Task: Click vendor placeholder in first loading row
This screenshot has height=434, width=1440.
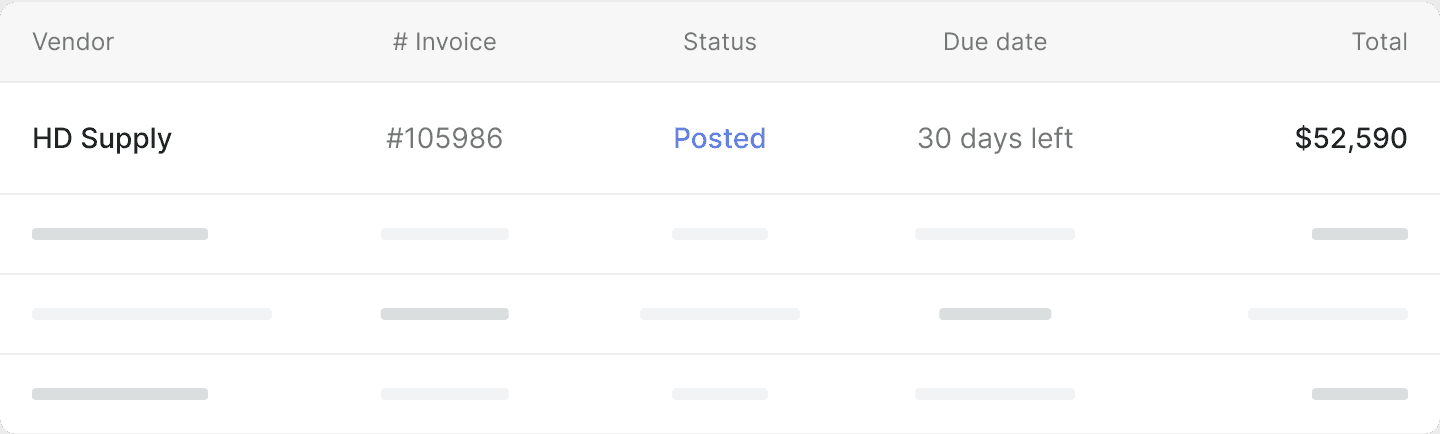Action: 120,234
